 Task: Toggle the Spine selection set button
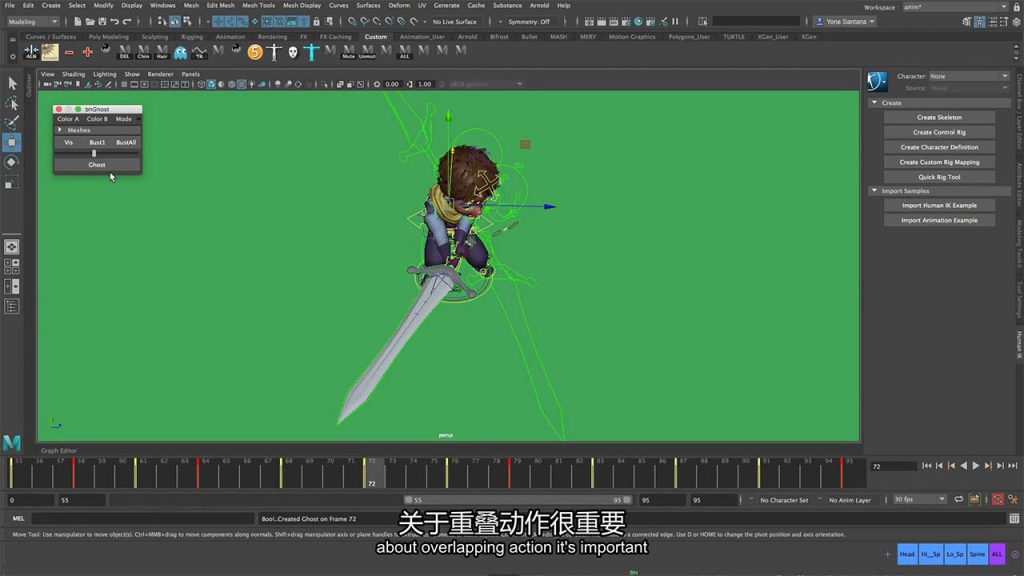pyautogui.click(x=977, y=554)
